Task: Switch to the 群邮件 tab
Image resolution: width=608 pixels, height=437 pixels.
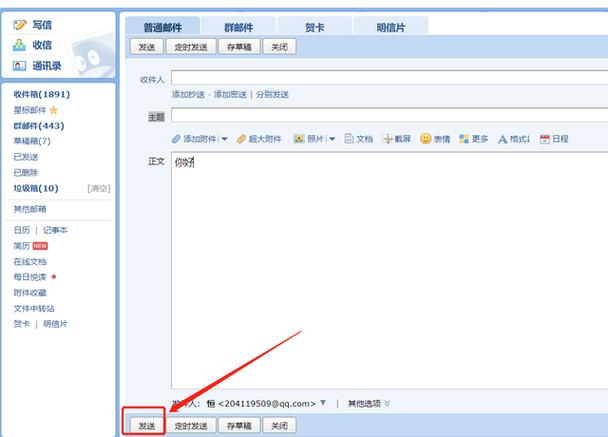Action: tap(238, 27)
